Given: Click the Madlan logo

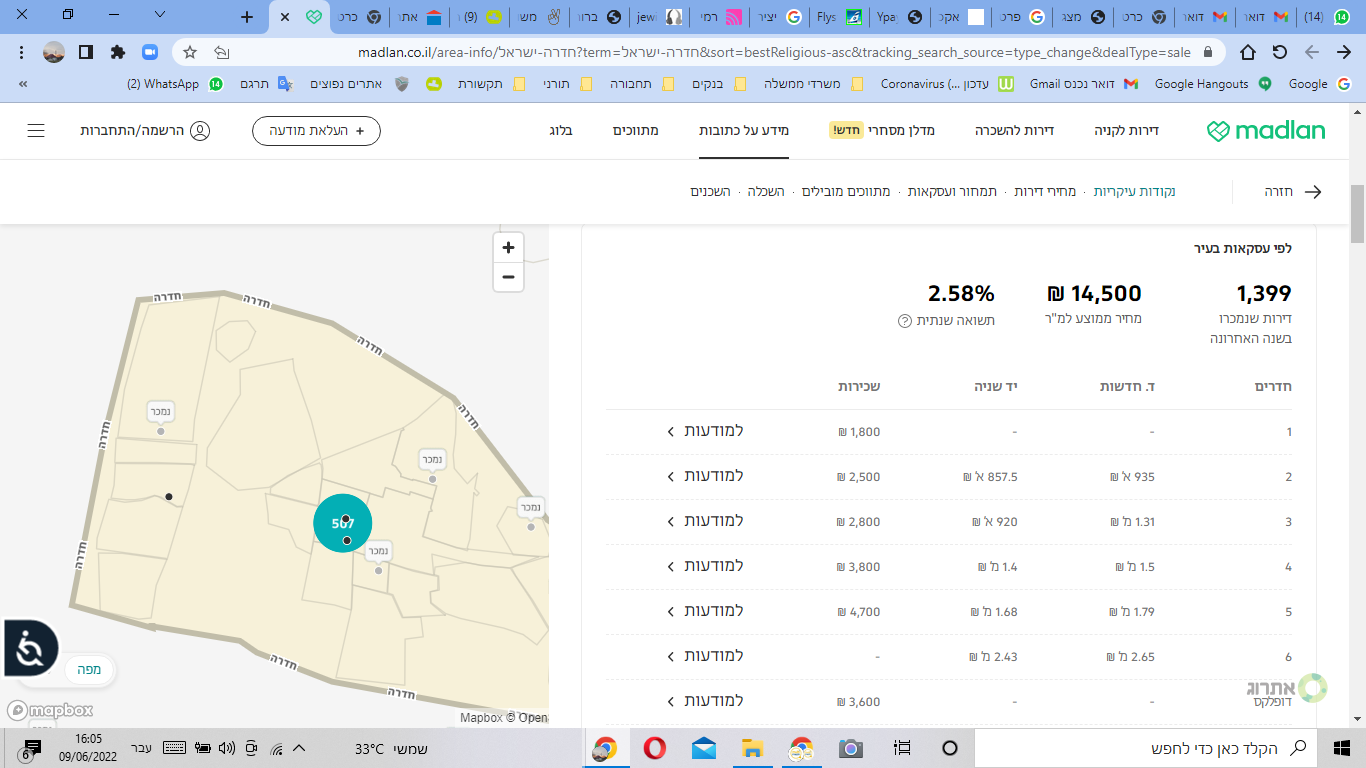Looking at the screenshot, I should point(1265,131).
